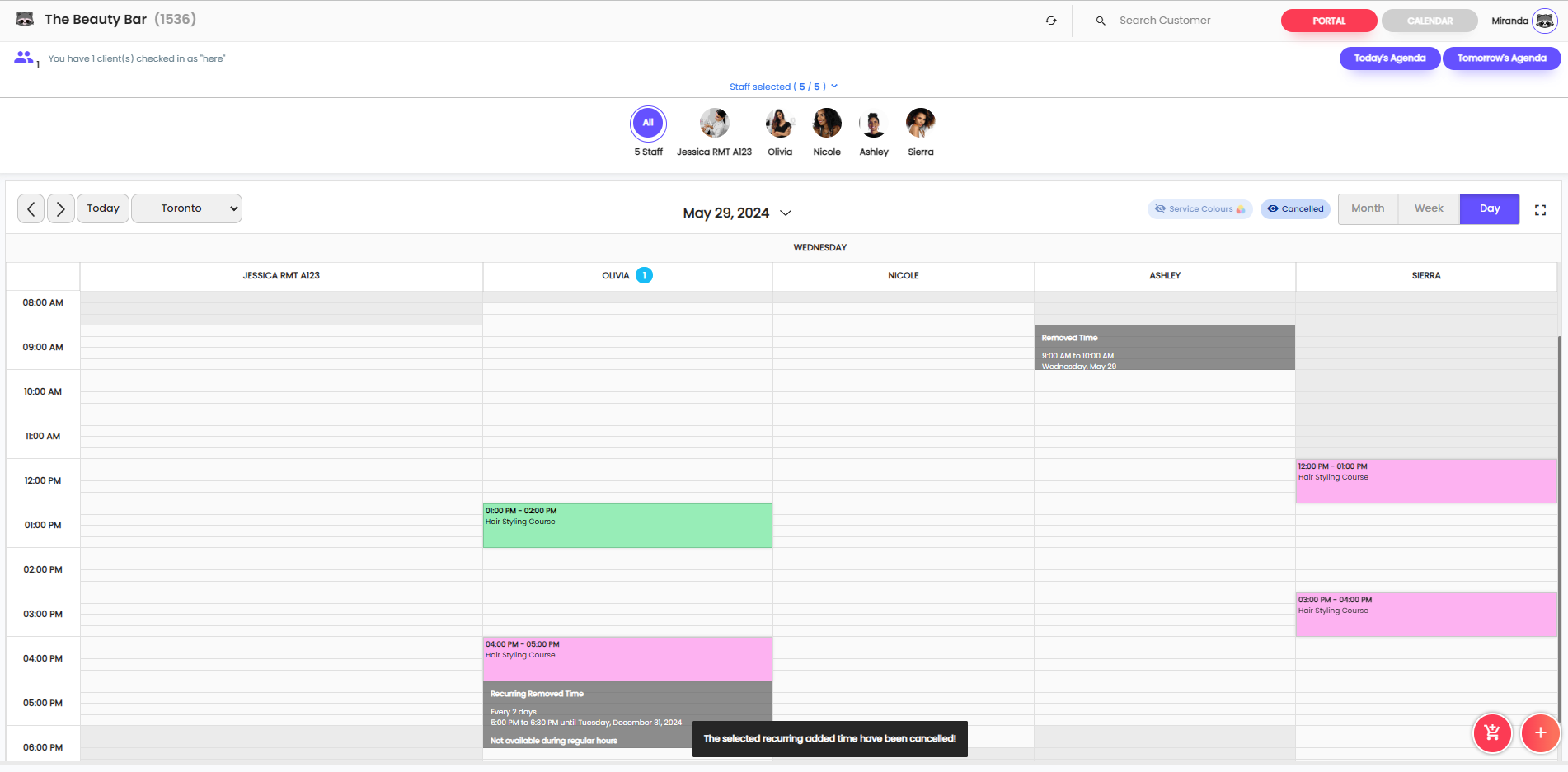Click Ashley's Removed Time block

(1165, 348)
